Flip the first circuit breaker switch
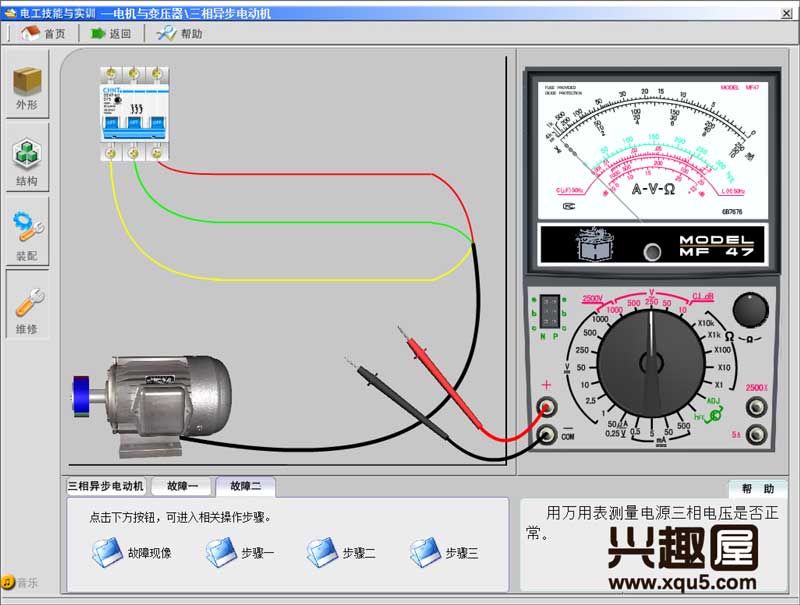 (x=111, y=122)
